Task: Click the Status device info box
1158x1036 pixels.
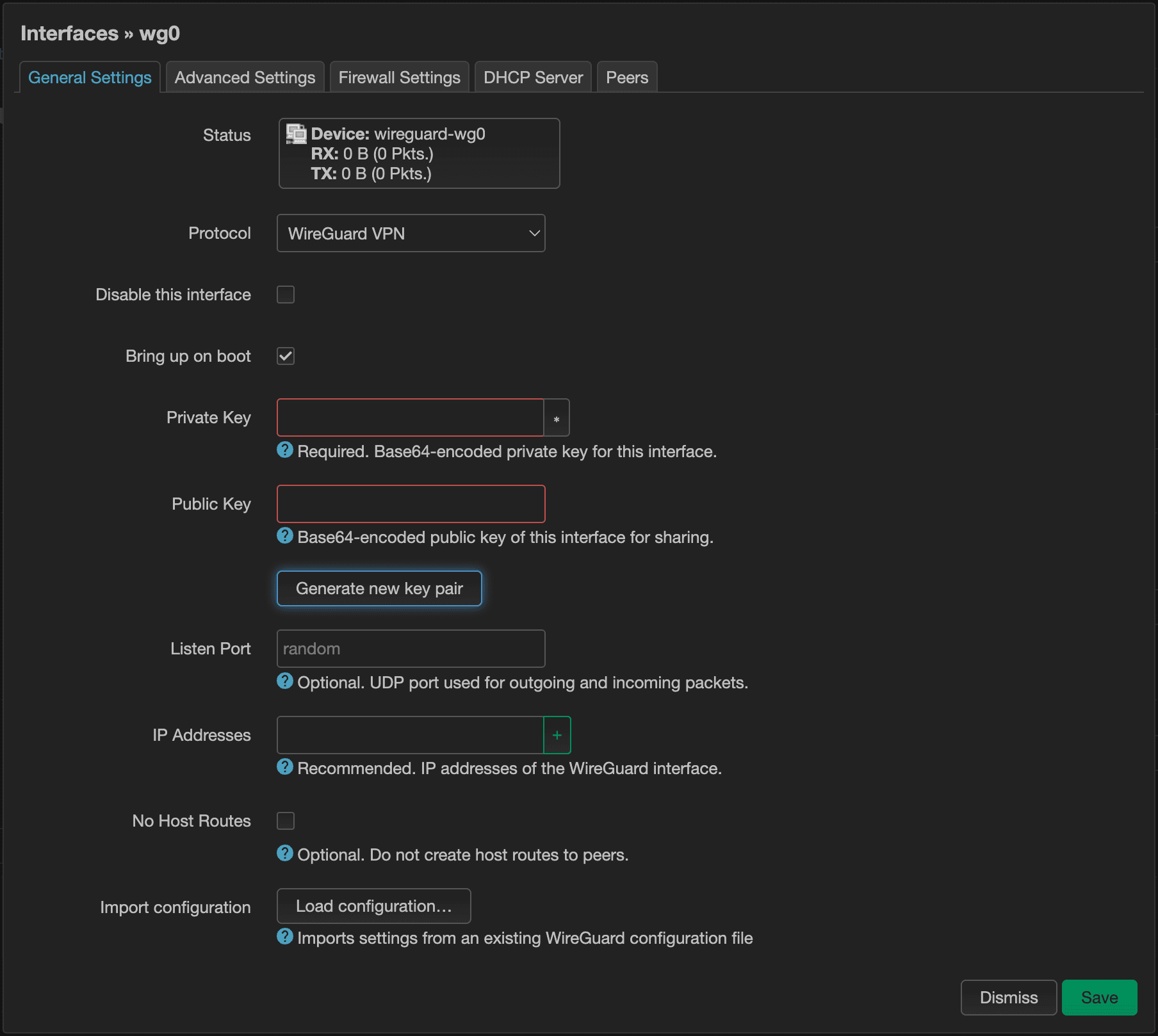Action: click(x=420, y=154)
